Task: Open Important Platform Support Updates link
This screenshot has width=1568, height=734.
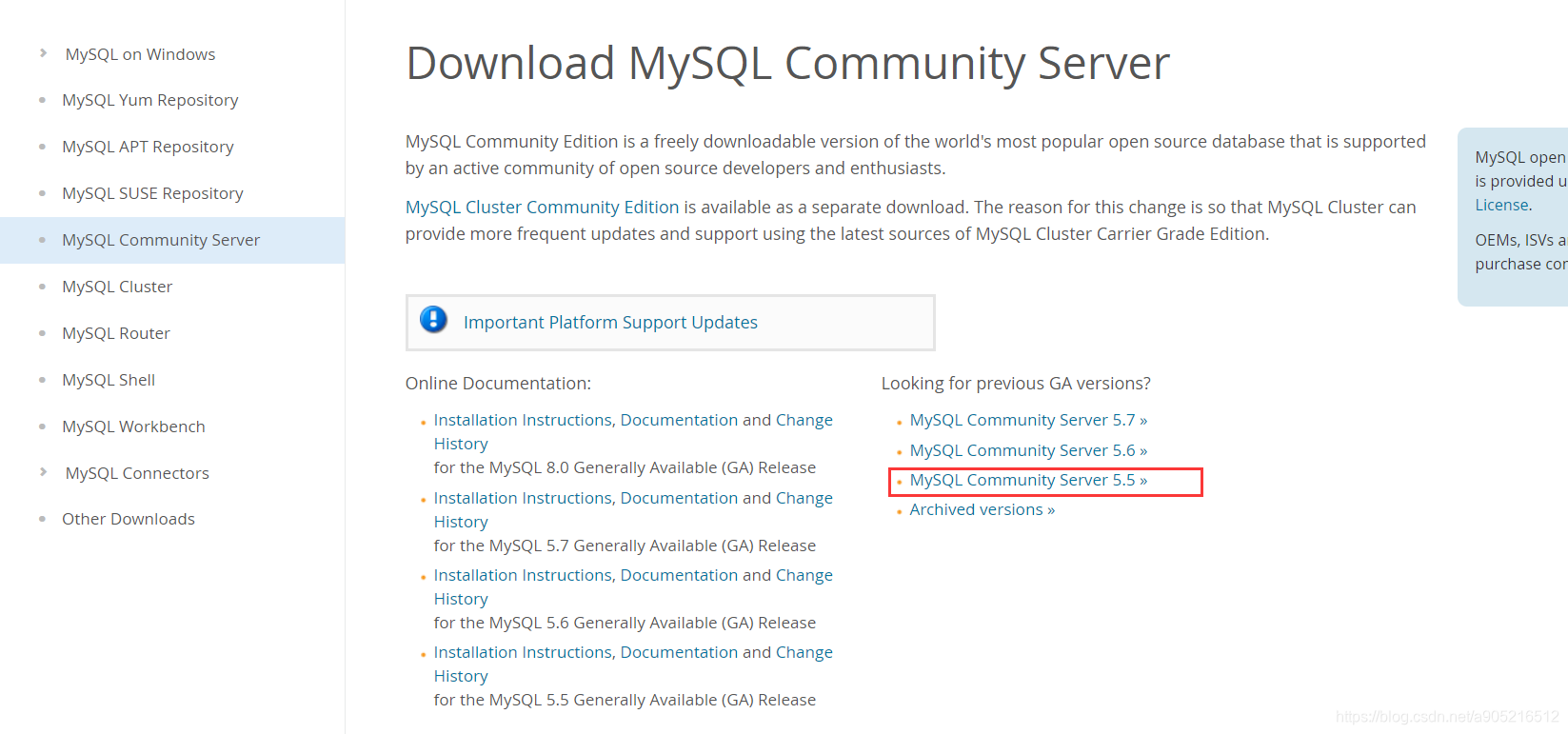Action: coord(610,323)
